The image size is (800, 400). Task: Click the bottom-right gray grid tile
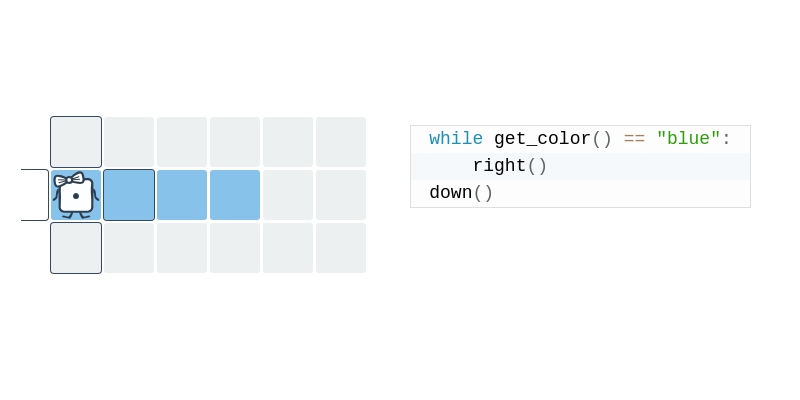pyautogui.click(x=341, y=248)
